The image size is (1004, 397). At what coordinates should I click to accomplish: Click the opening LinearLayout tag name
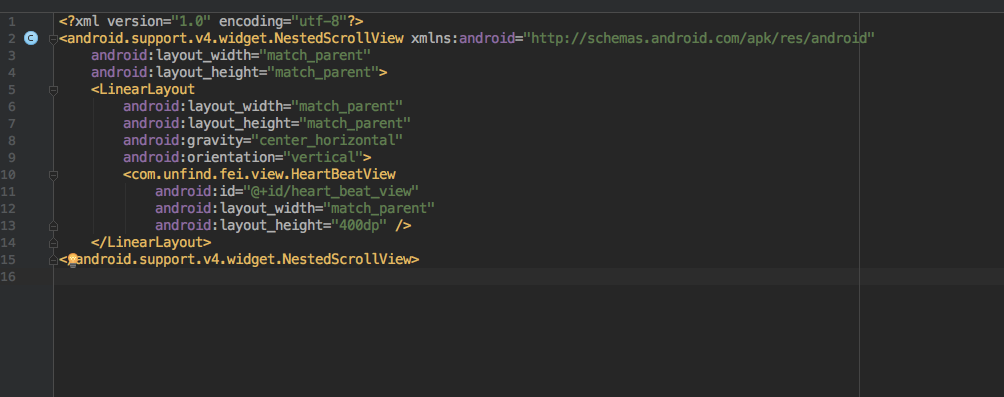coord(147,90)
